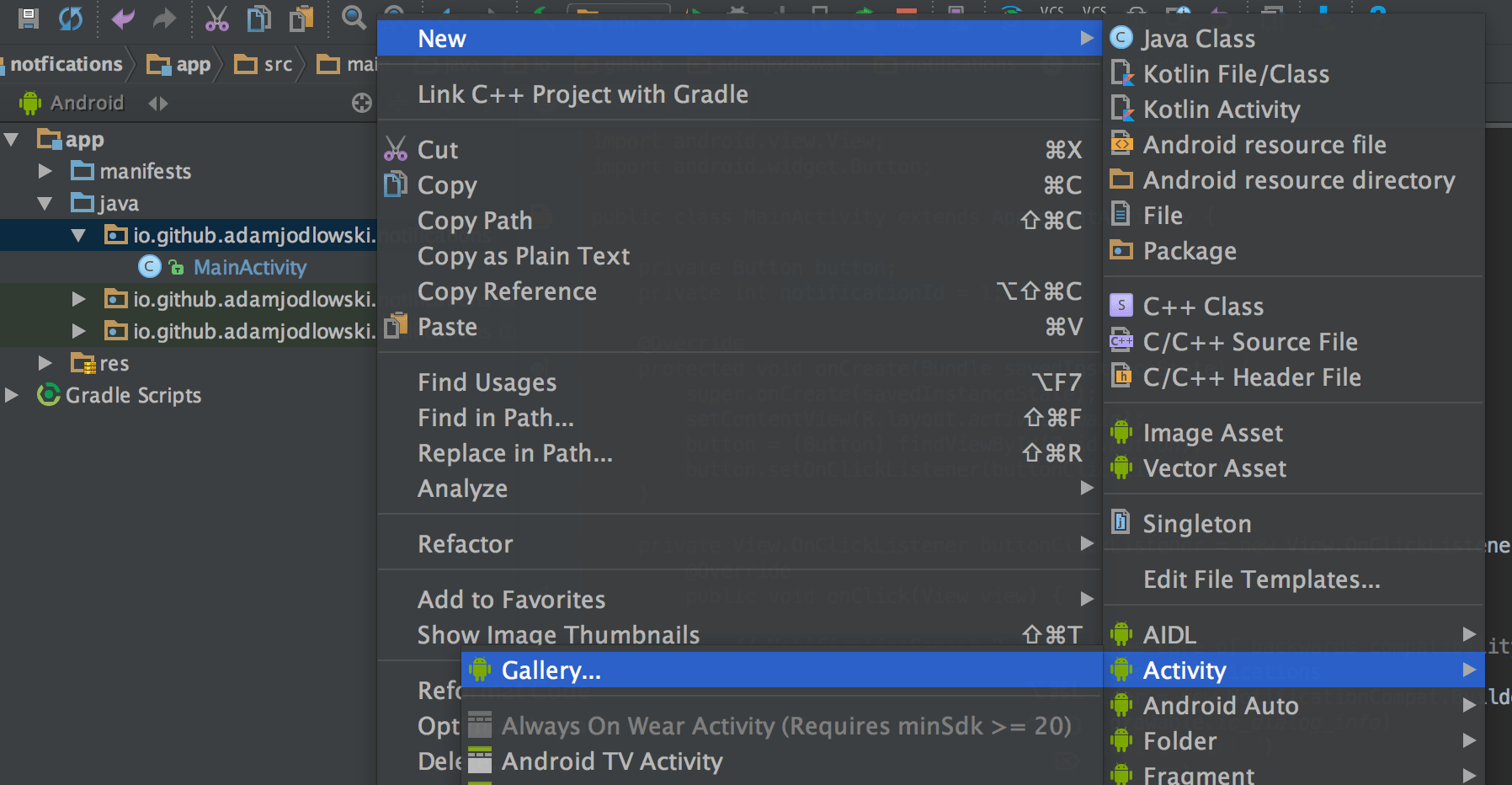Select the app breadcrumb
1512x785 pixels.
(179, 64)
